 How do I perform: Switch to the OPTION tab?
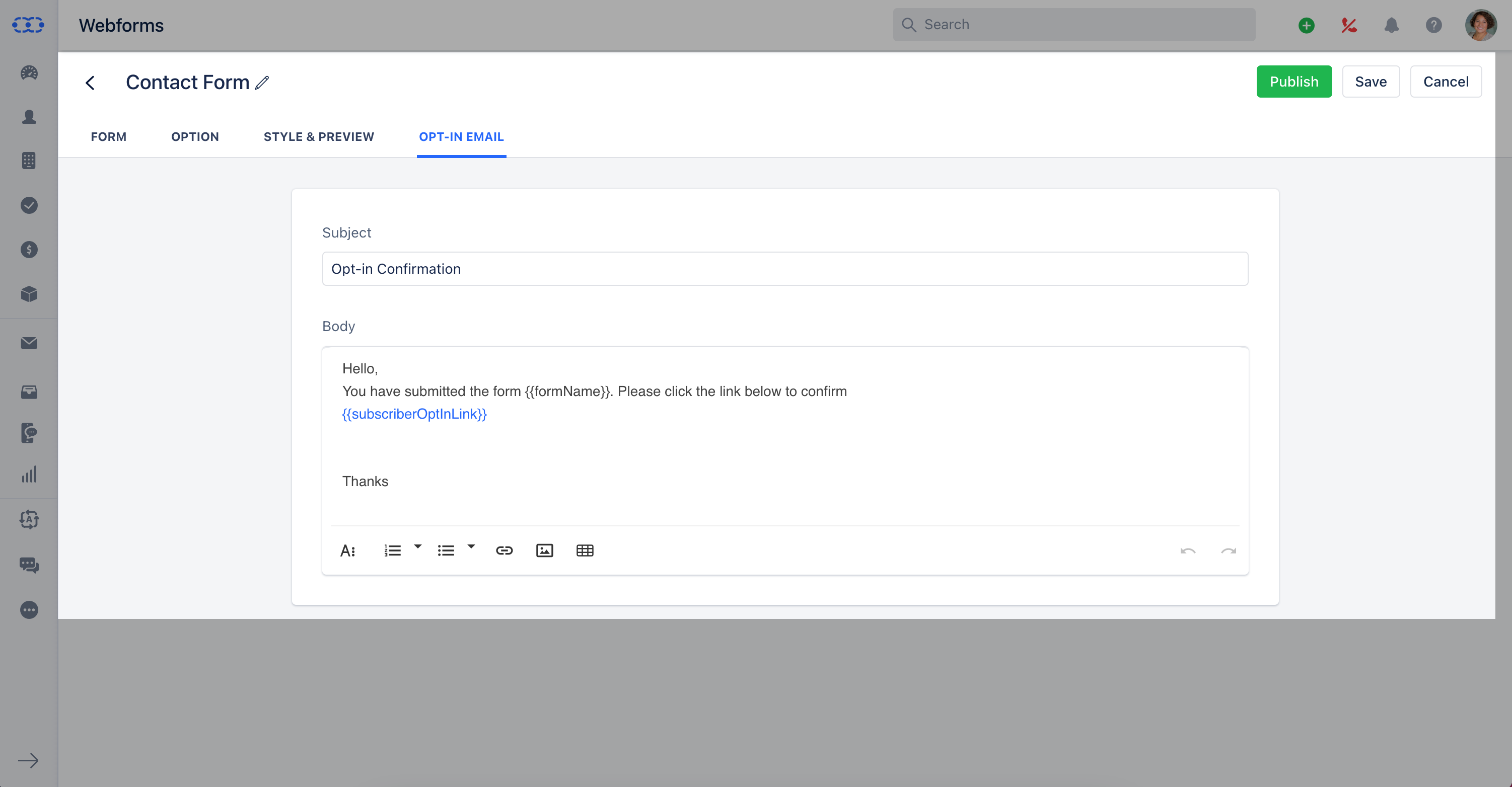(x=195, y=137)
